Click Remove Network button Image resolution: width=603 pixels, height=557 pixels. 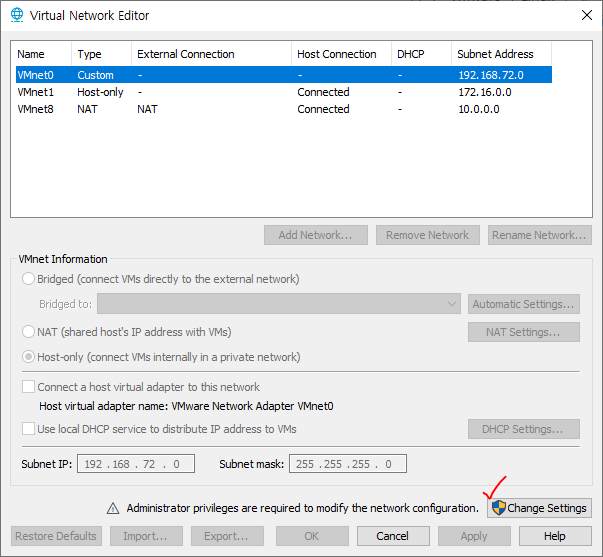[428, 235]
